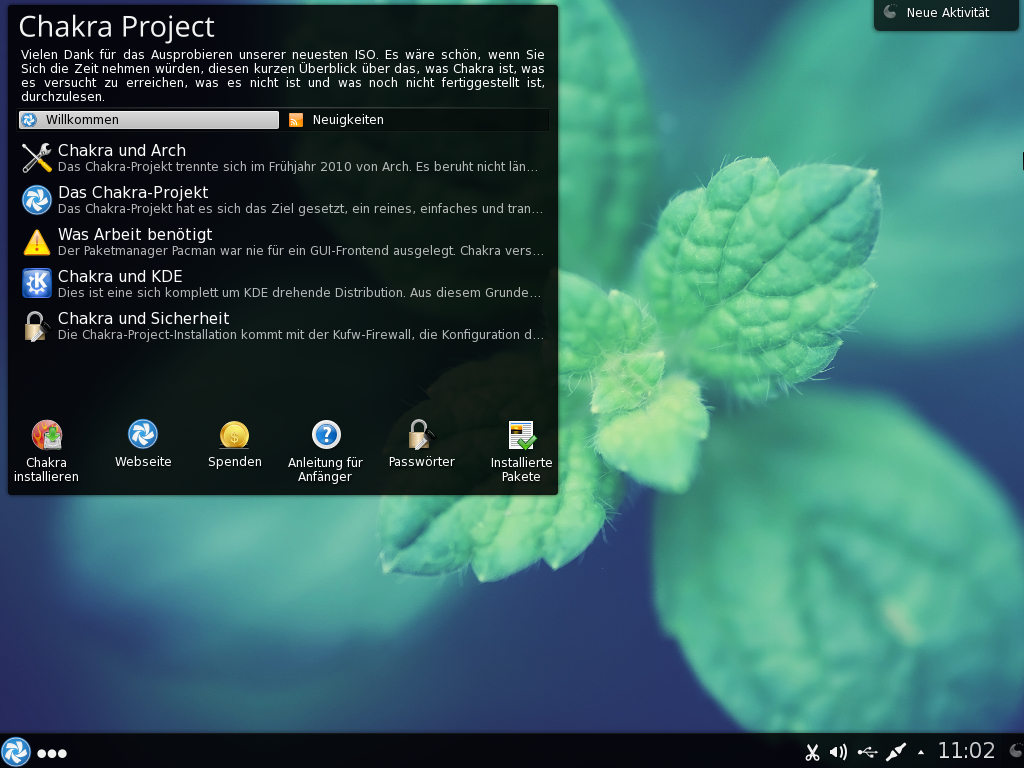Viewport: 1024px width, 768px height.
Task: Click the network plug icon in the tray
Action: (x=896, y=752)
